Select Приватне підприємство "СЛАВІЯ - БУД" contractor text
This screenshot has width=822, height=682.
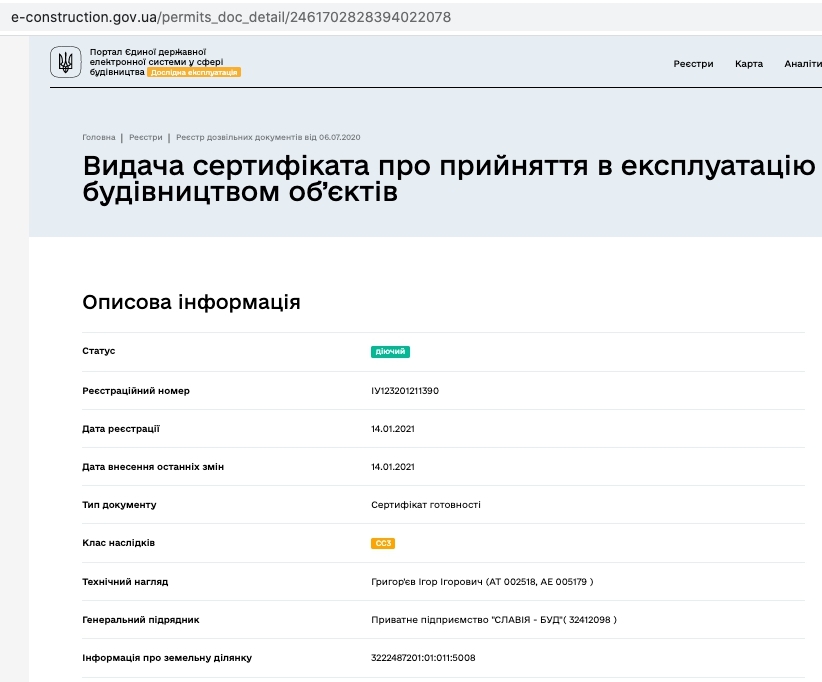click(x=494, y=620)
